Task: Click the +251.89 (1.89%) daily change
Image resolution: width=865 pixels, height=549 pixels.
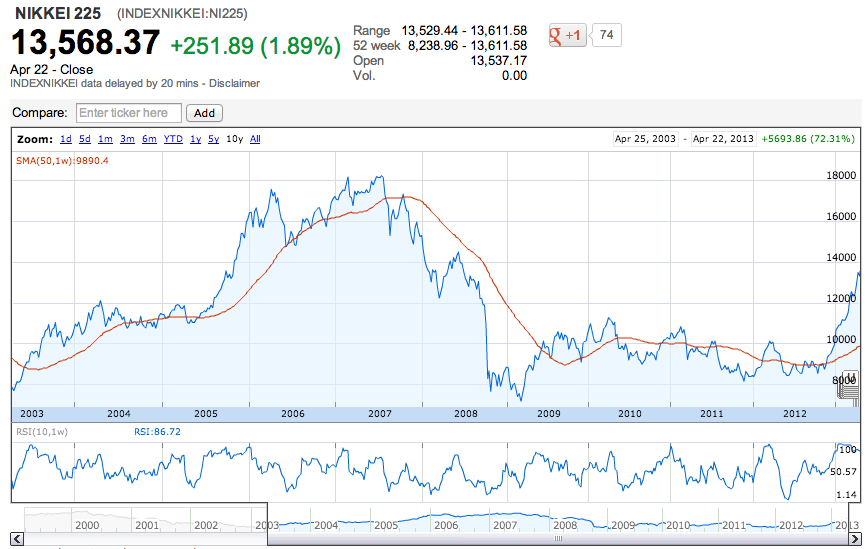Action: 256,46
